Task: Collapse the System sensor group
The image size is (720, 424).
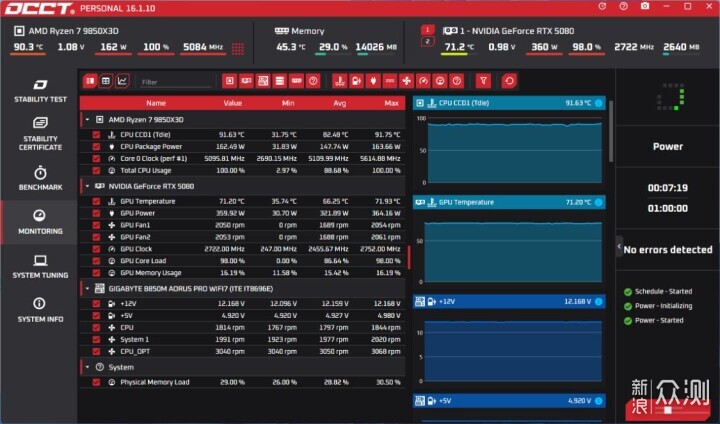Action: (x=87, y=367)
